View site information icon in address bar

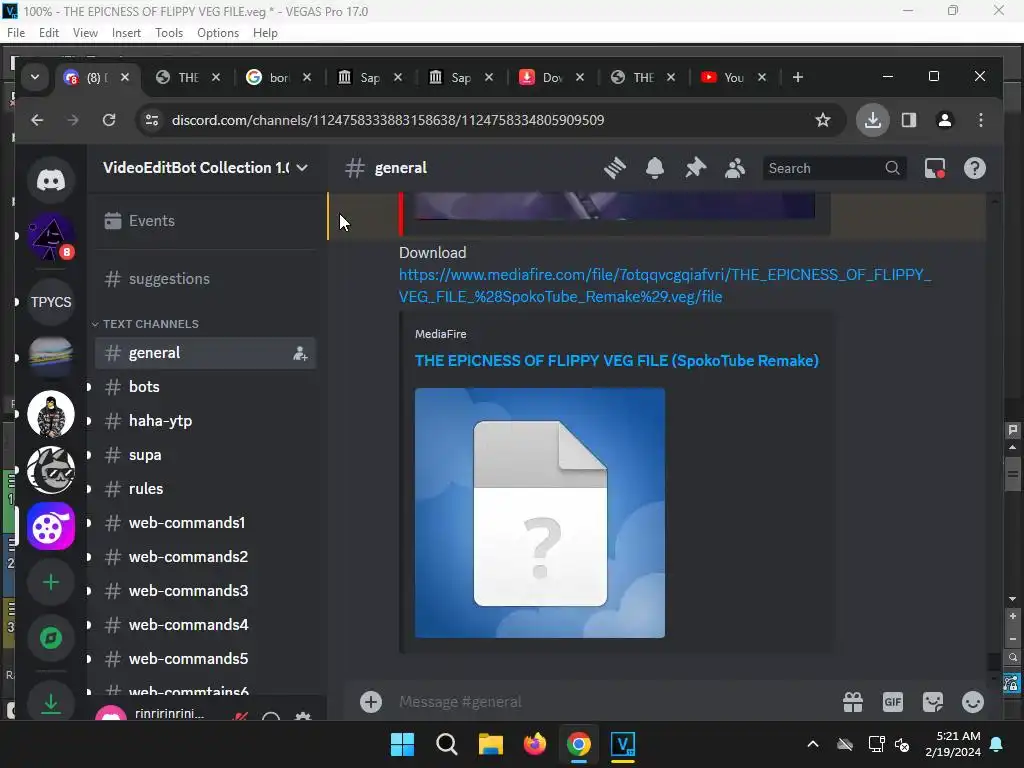pos(152,120)
